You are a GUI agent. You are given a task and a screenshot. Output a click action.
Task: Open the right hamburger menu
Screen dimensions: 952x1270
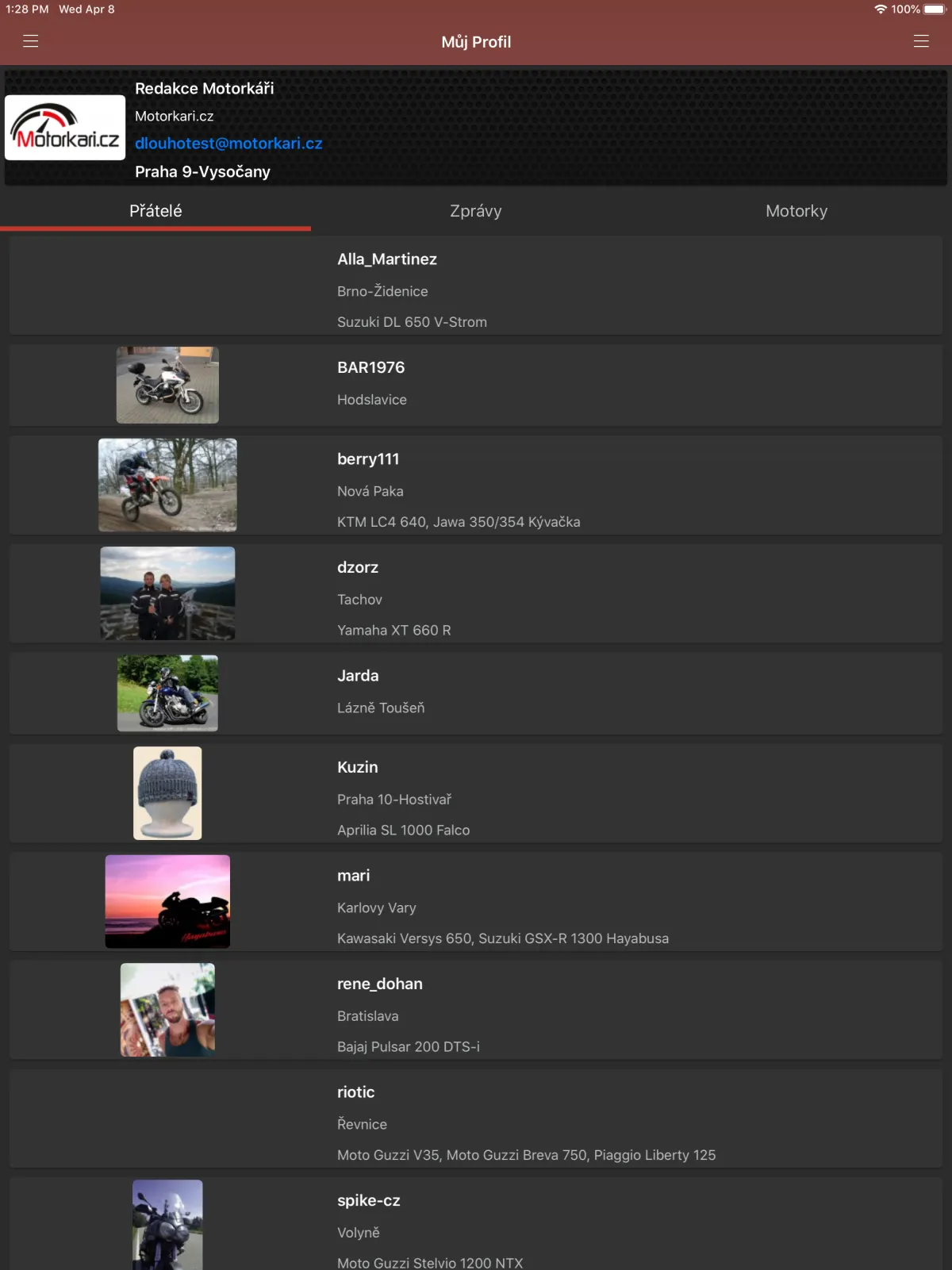(921, 41)
